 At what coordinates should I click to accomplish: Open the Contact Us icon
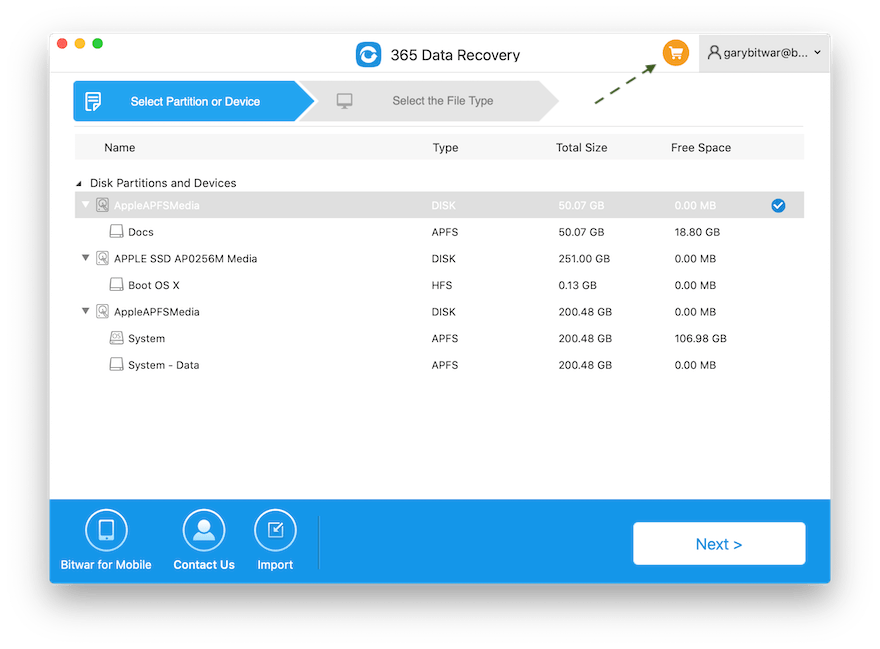204,530
